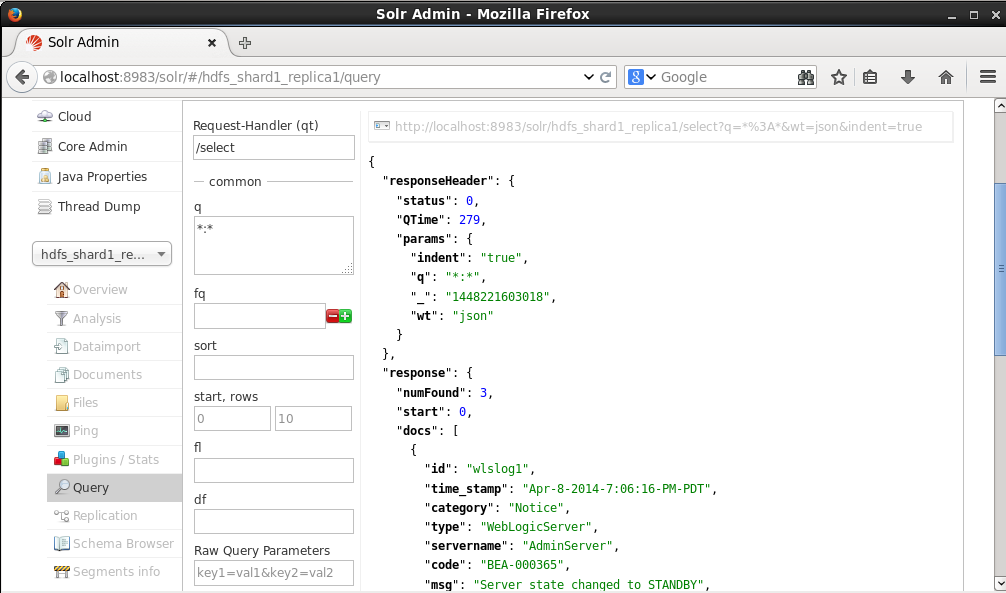This screenshot has width=1006, height=593.
Task: Click the Documents icon
Action: click(x=62, y=375)
